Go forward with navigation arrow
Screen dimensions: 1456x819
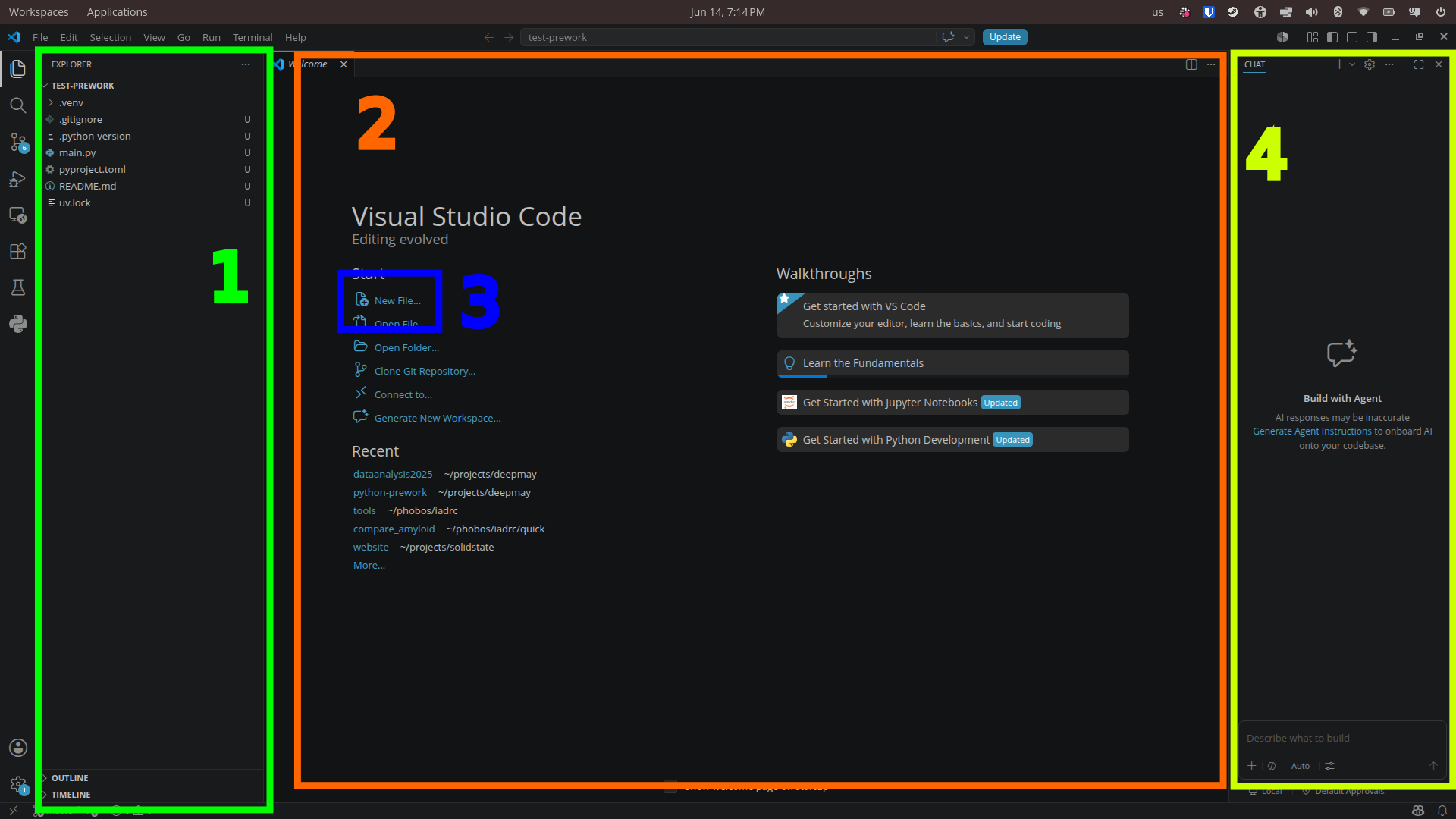click(x=509, y=37)
